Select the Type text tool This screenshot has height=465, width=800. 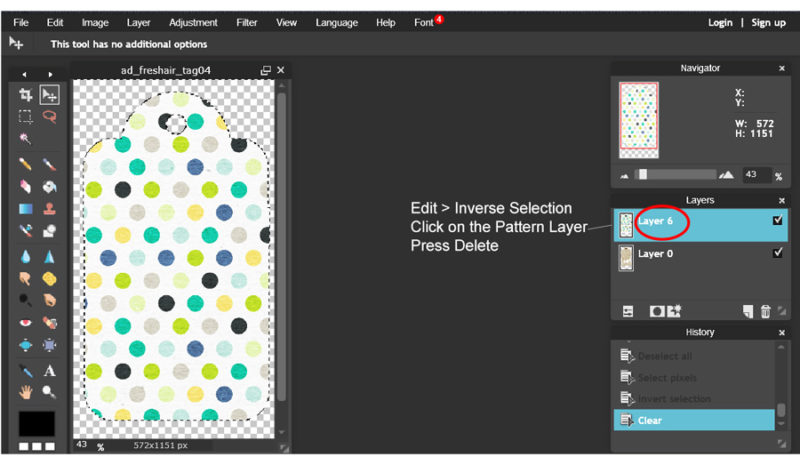[x=49, y=371]
